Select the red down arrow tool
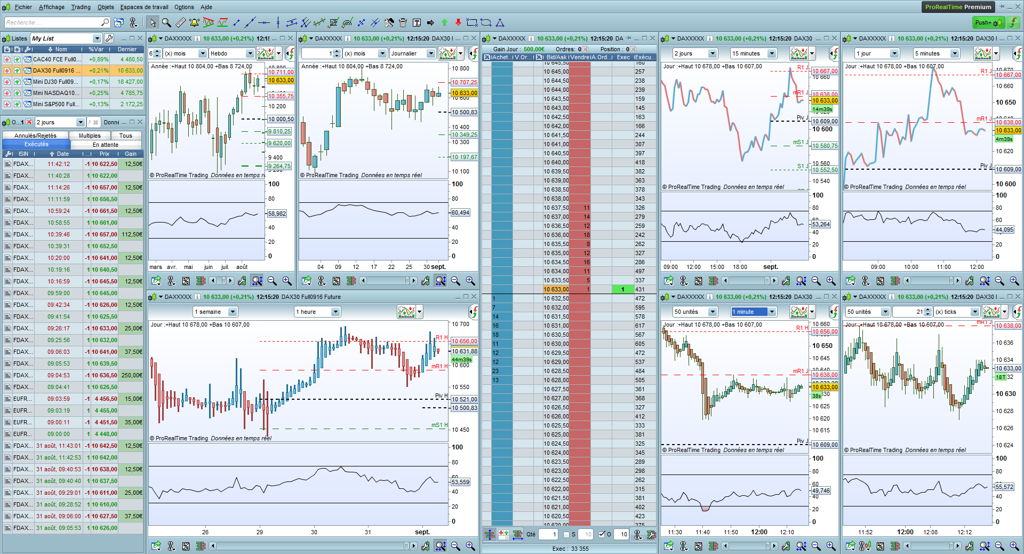The height and width of the screenshot is (554, 1024). 458,22
